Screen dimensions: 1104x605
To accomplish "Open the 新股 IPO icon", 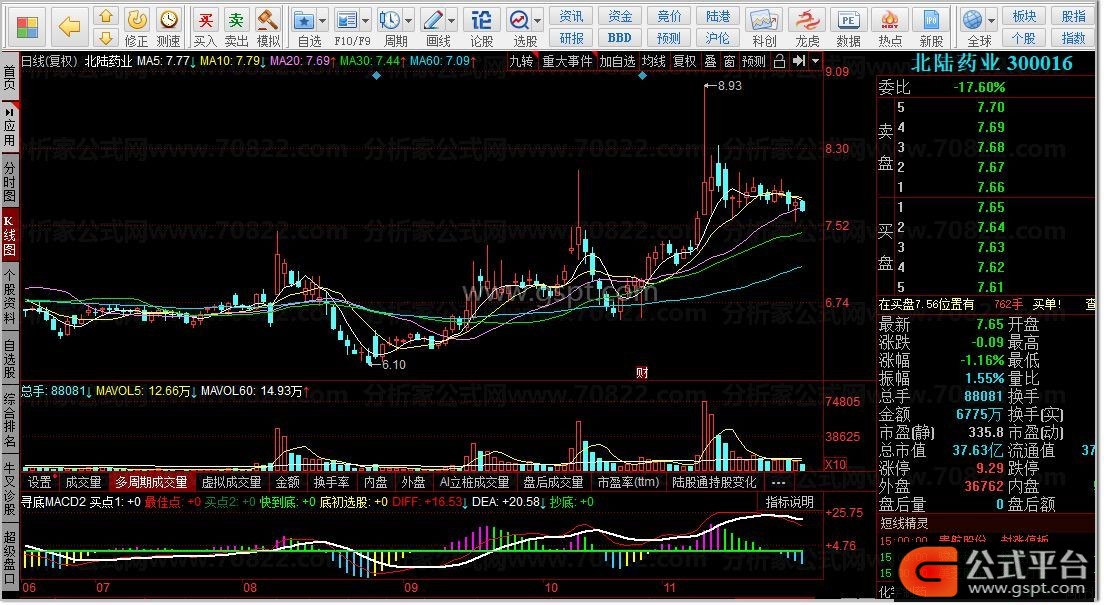I will (931, 27).
